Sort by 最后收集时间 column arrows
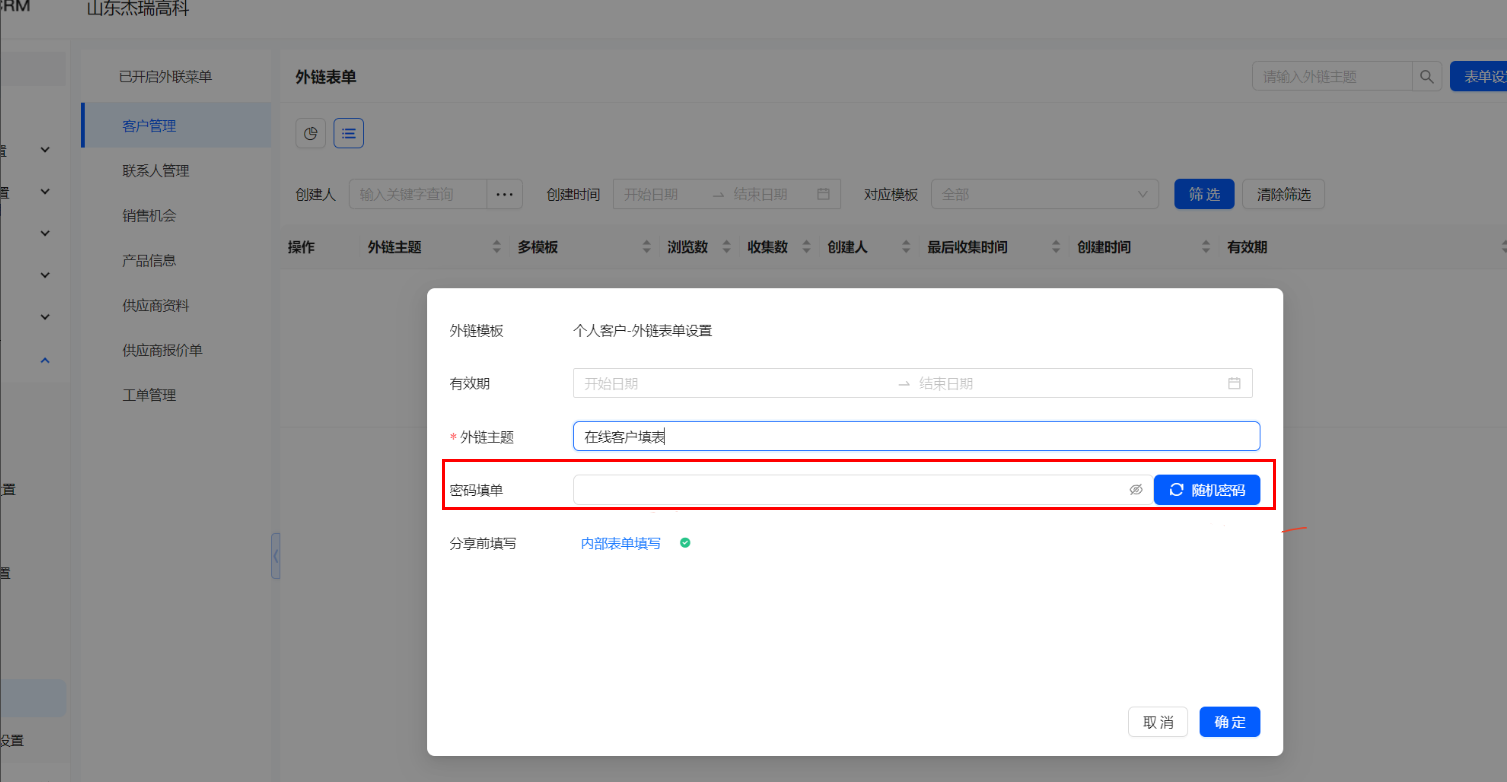This screenshot has width=1507, height=782. pyautogui.click(x=1056, y=247)
